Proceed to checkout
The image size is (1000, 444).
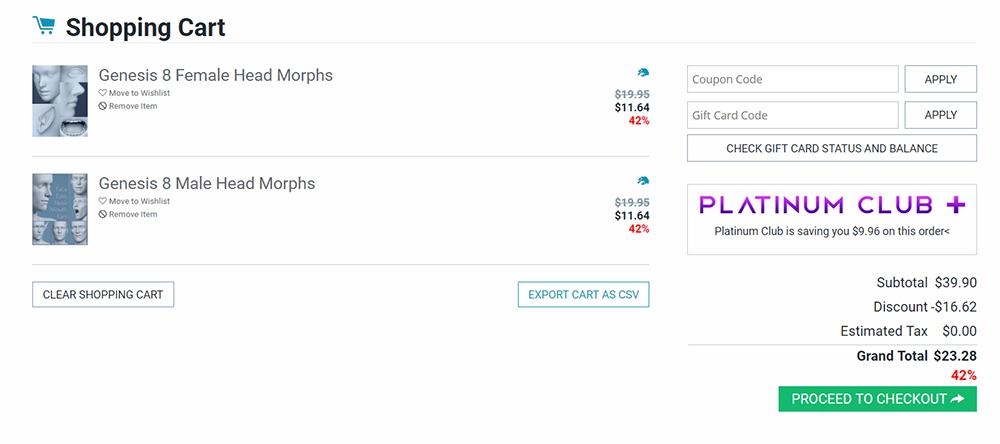877,399
